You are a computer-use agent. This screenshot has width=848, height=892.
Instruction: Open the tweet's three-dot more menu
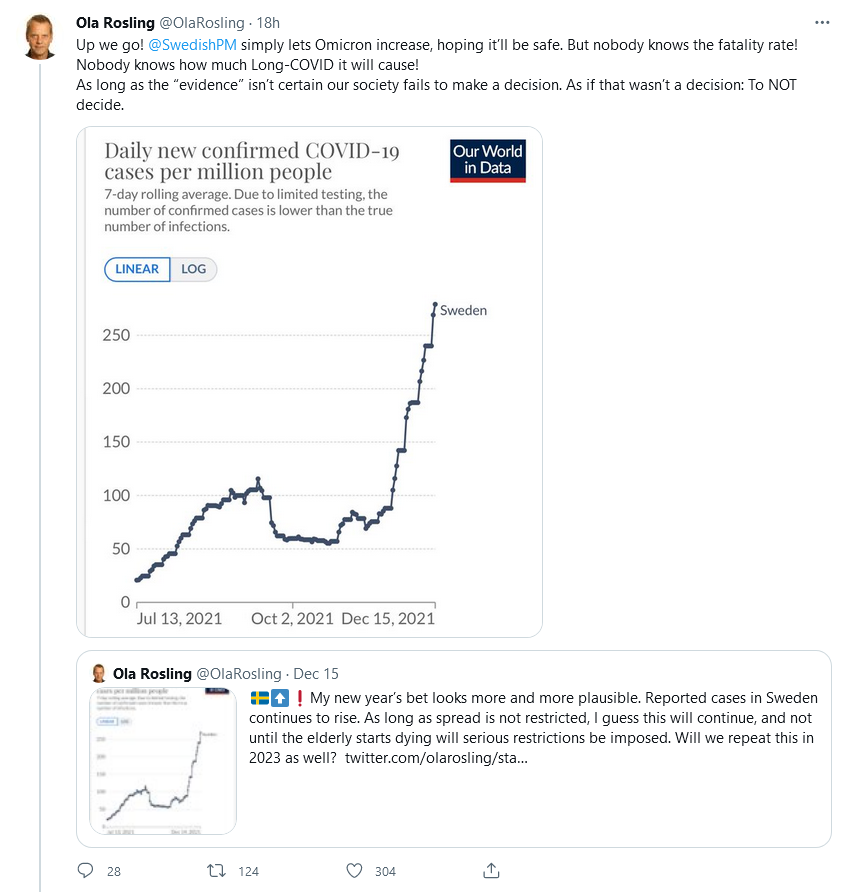[x=822, y=22]
